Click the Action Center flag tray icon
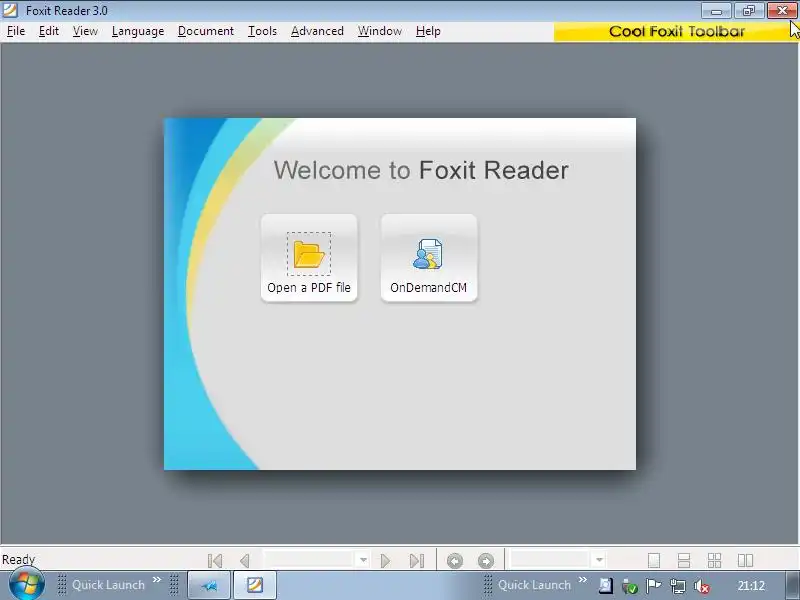The height and width of the screenshot is (600, 800). coord(653,586)
